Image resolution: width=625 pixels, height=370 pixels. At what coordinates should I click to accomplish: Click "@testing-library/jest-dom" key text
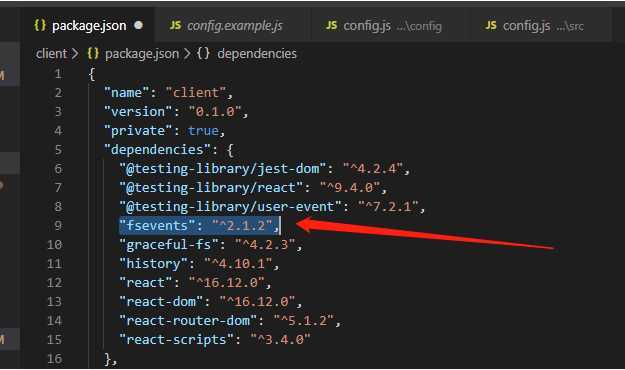tap(223, 169)
